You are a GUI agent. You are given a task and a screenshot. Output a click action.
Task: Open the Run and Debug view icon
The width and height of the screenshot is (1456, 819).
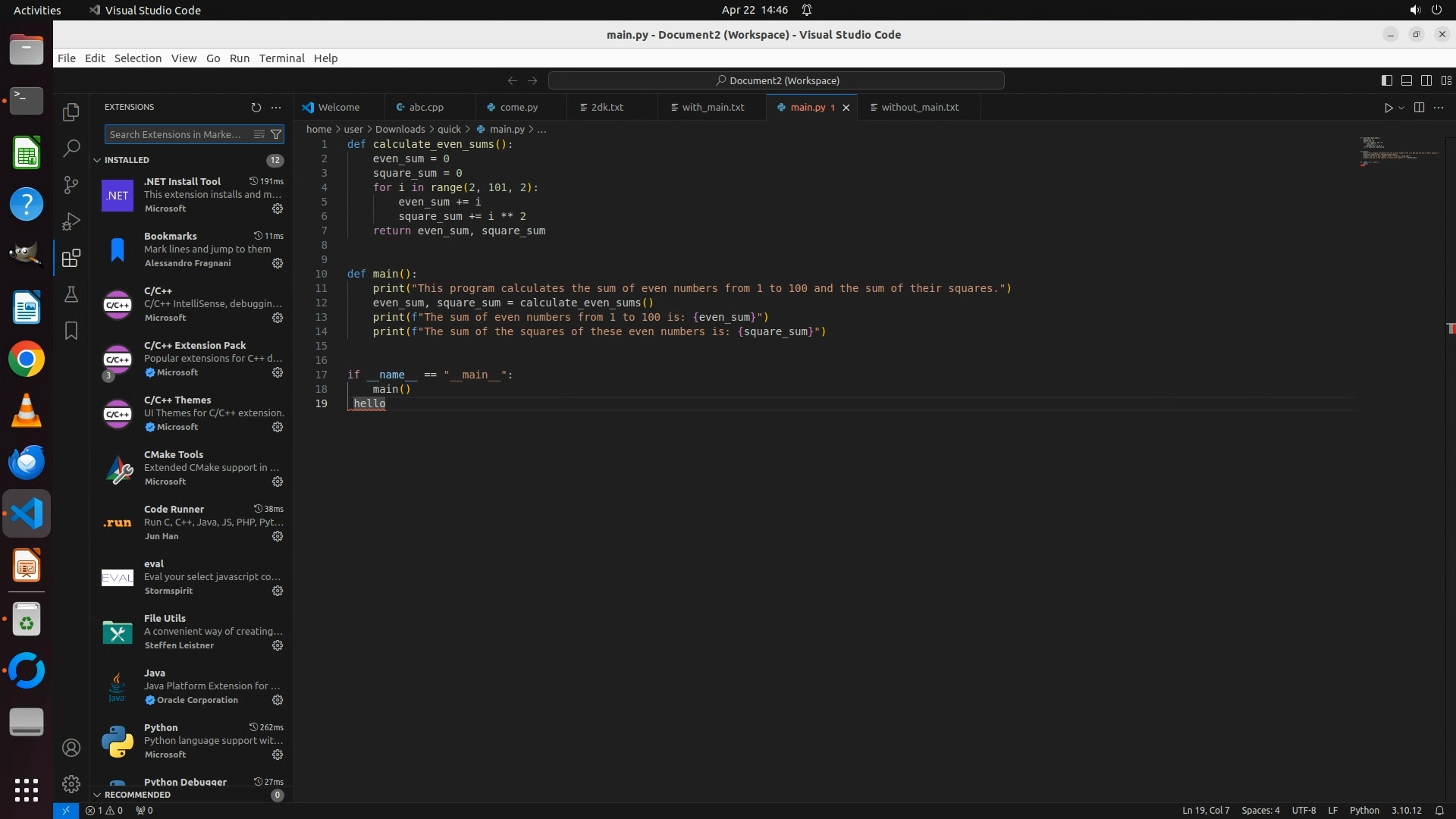pos(71,221)
